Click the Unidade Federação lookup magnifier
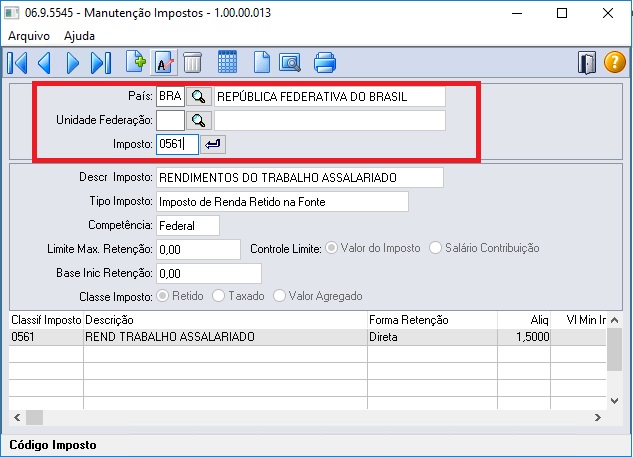 (x=198, y=120)
